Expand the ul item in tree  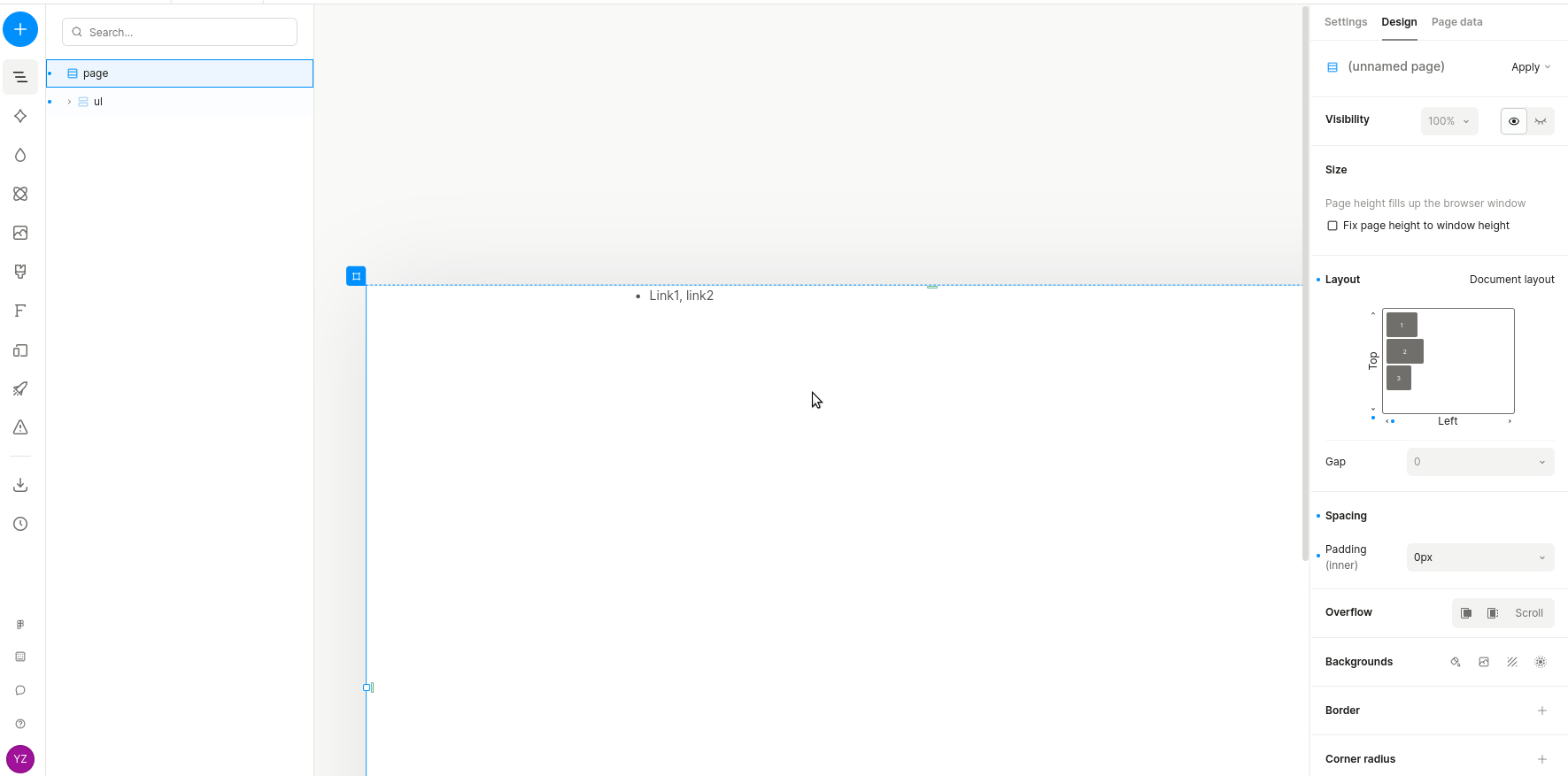pos(69,102)
